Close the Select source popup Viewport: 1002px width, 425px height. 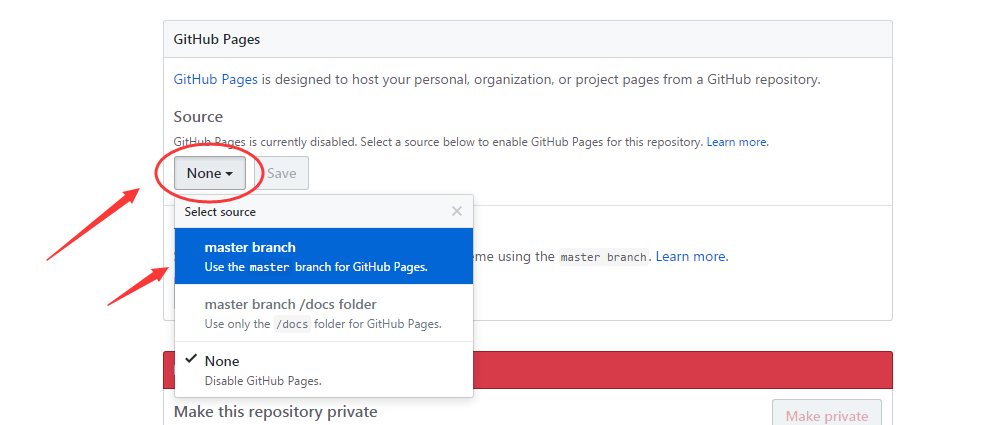pos(456,212)
